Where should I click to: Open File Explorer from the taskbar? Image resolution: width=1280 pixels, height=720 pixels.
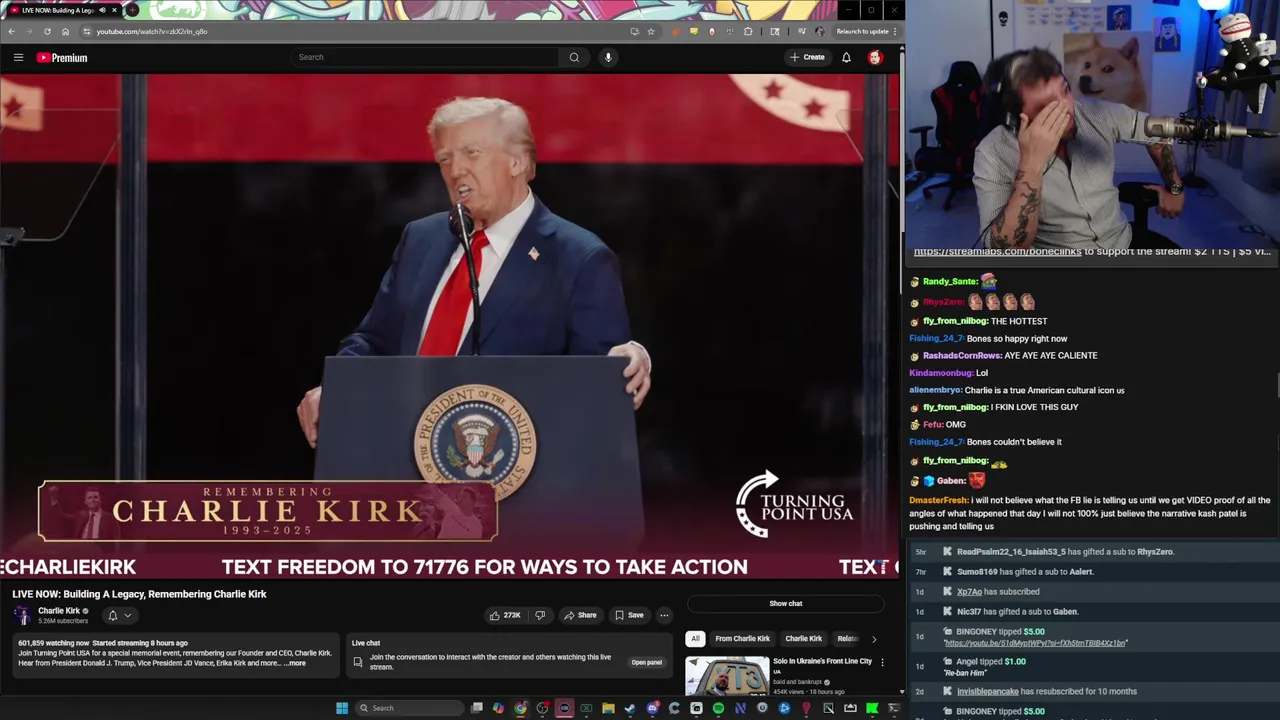(x=608, y=708)
